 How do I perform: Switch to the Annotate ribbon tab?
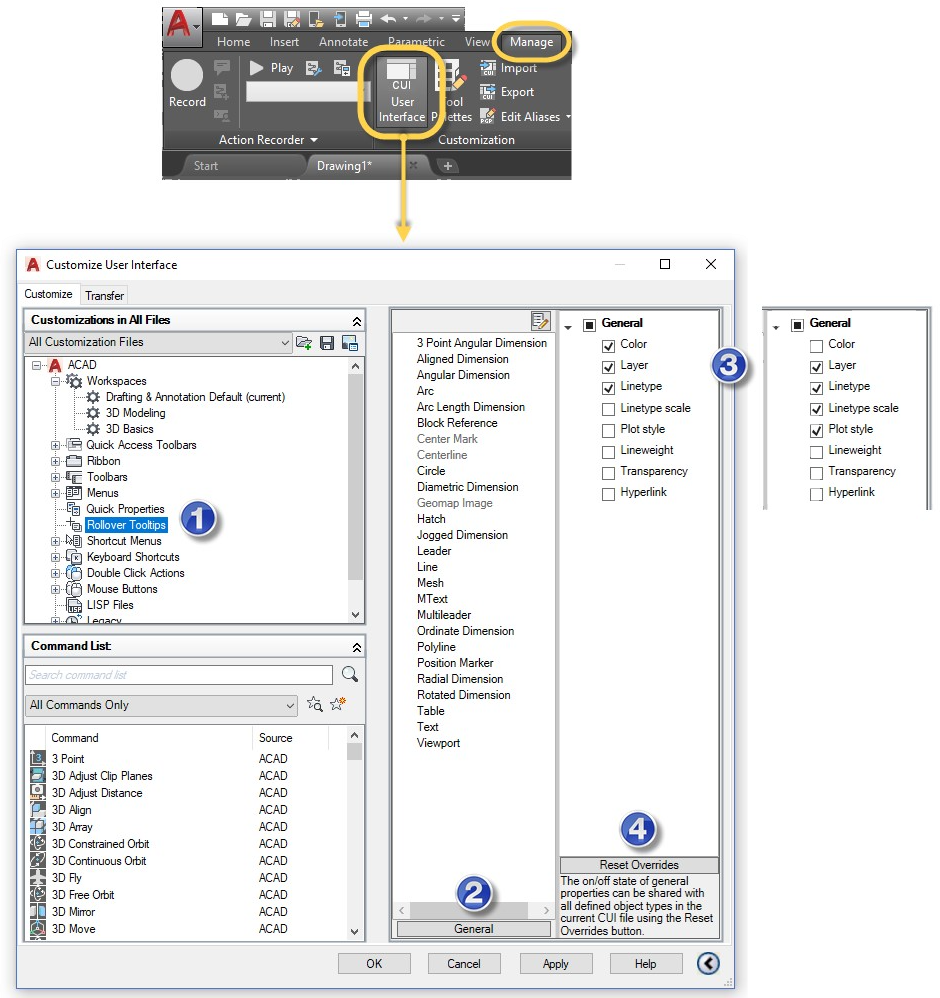(344, 42)
